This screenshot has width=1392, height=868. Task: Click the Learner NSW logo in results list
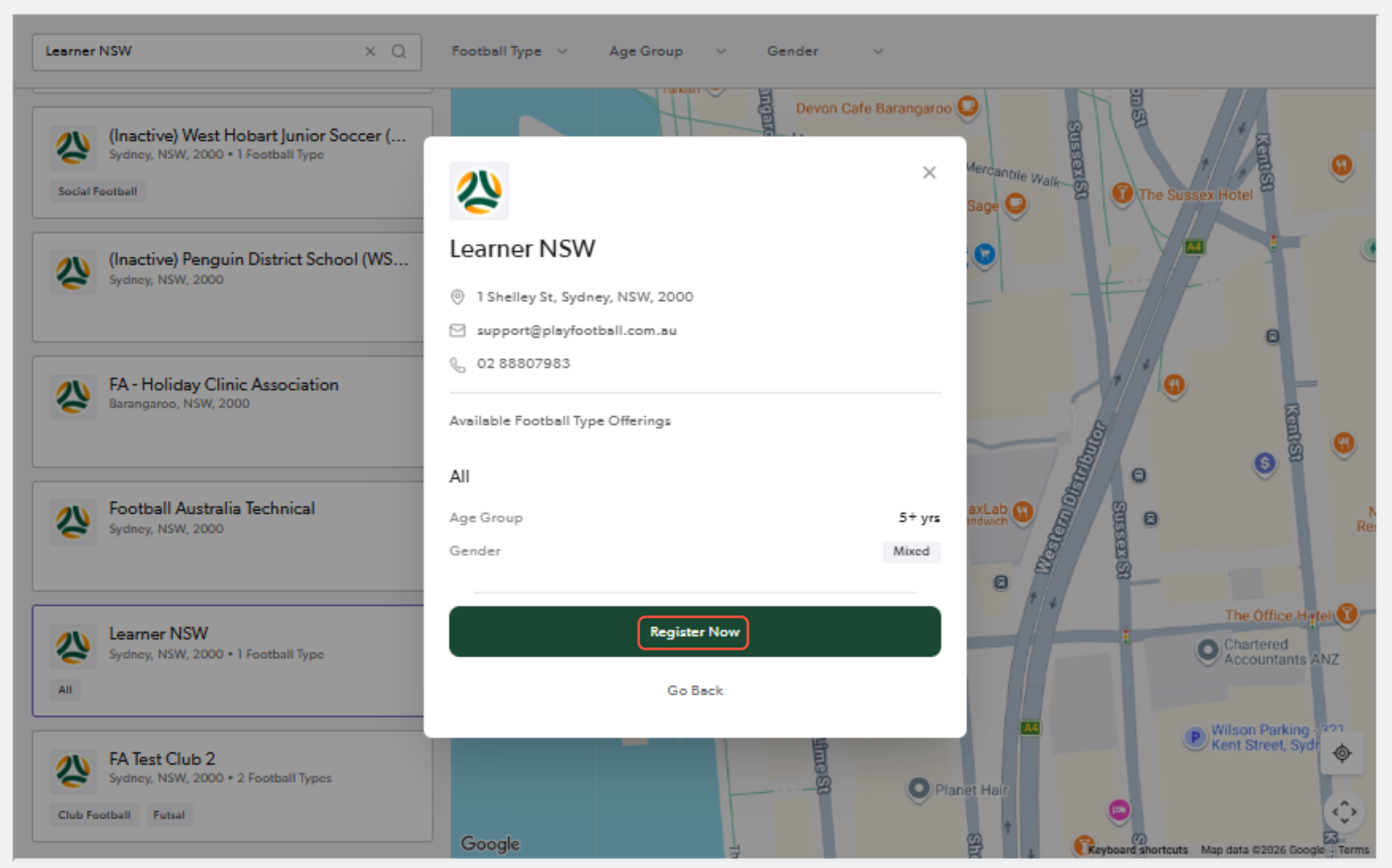(73, 647)
